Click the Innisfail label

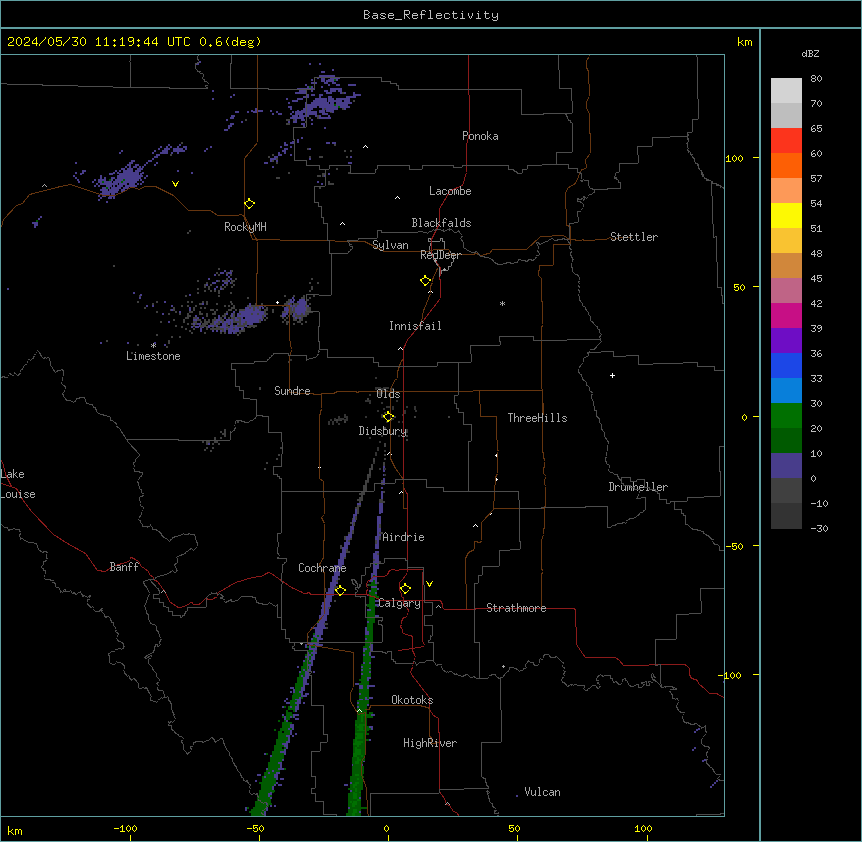pyautogui.click(x=415, y=326)
